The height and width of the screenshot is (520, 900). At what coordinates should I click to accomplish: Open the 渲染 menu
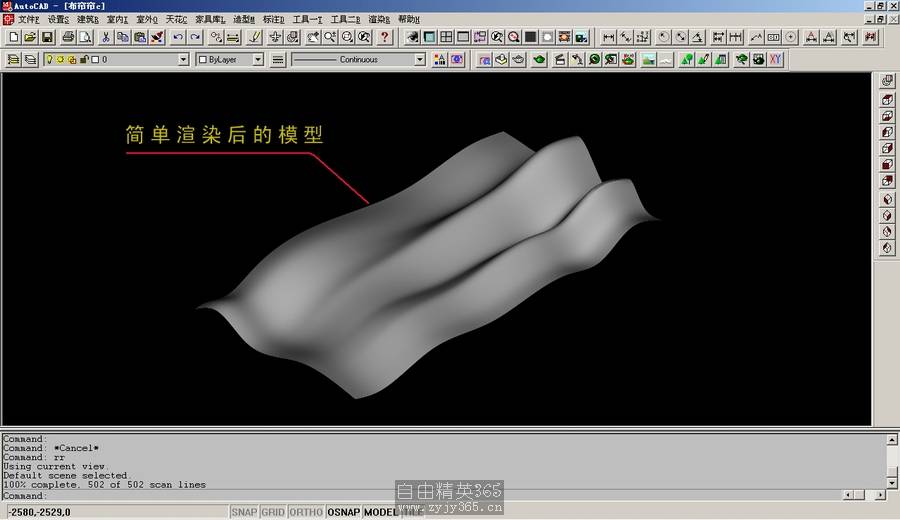pos(381,19)
